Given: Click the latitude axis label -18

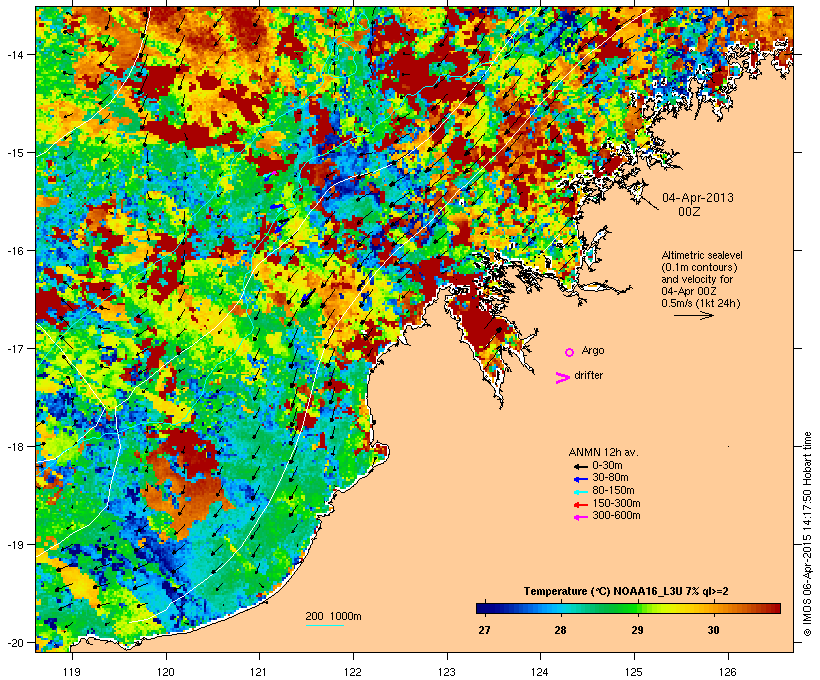Looking at the screenshot, I should click(14, 446).
